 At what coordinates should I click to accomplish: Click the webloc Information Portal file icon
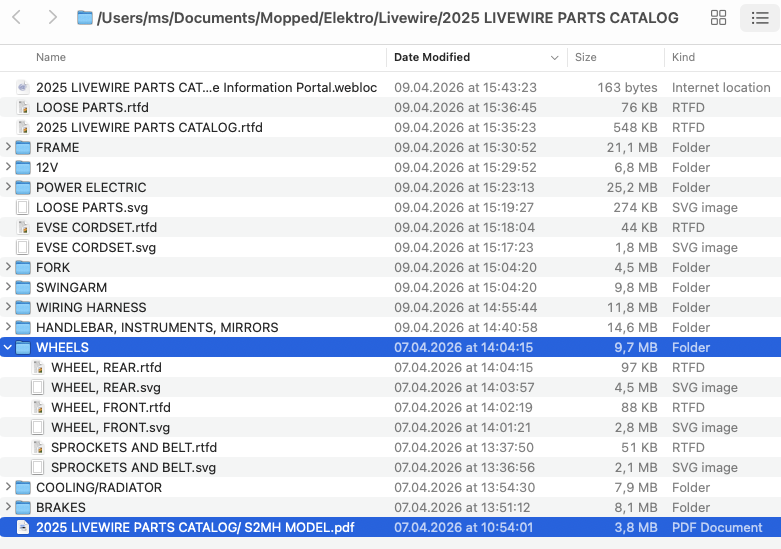click(23, 87)
